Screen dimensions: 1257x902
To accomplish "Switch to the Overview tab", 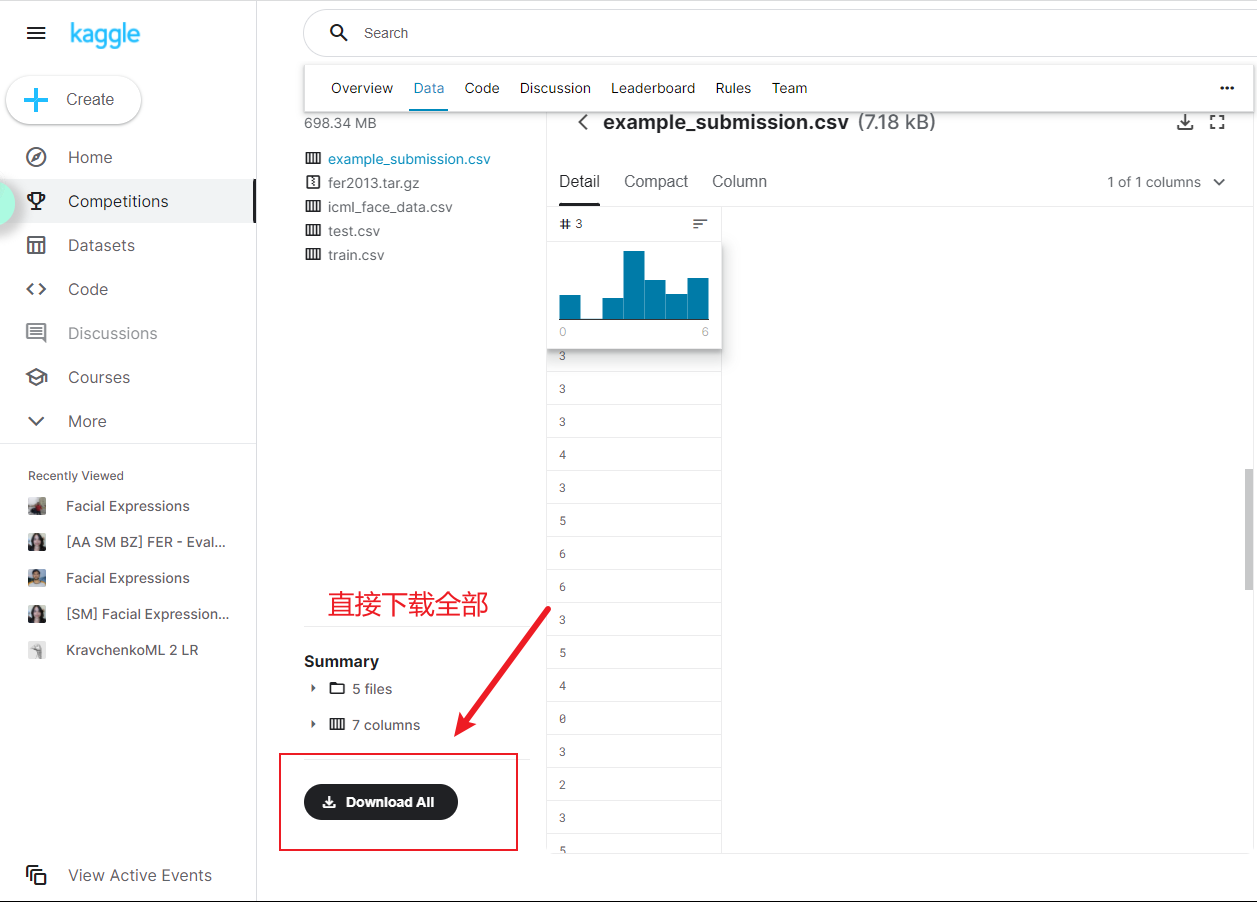I will point(362,88).
